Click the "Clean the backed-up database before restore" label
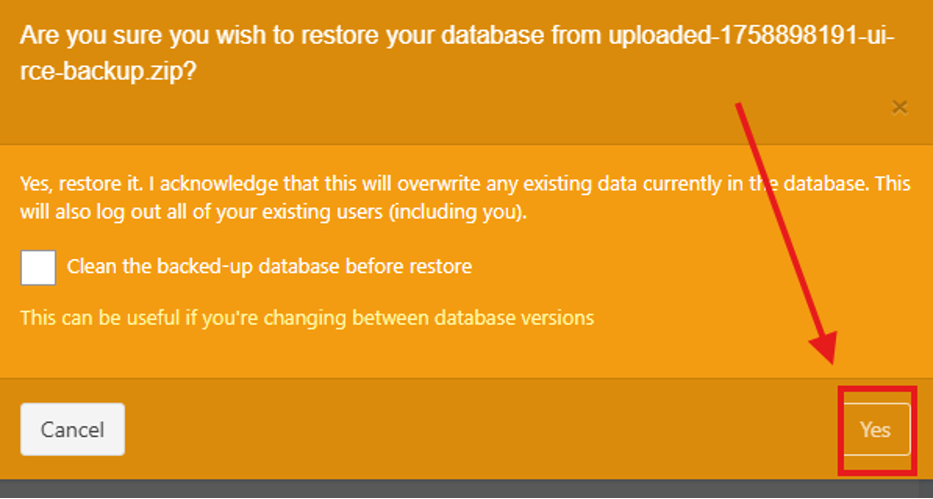The width and height of the screenshot is (933, 499). tap(269, 267)
